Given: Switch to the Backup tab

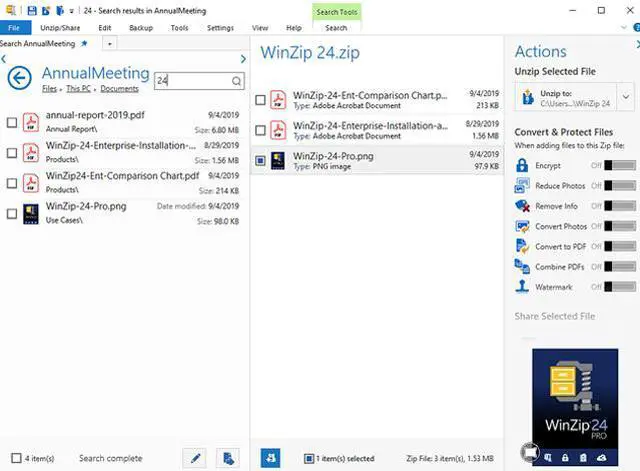Looking at the screenshot, I should [x=141, y=28].
